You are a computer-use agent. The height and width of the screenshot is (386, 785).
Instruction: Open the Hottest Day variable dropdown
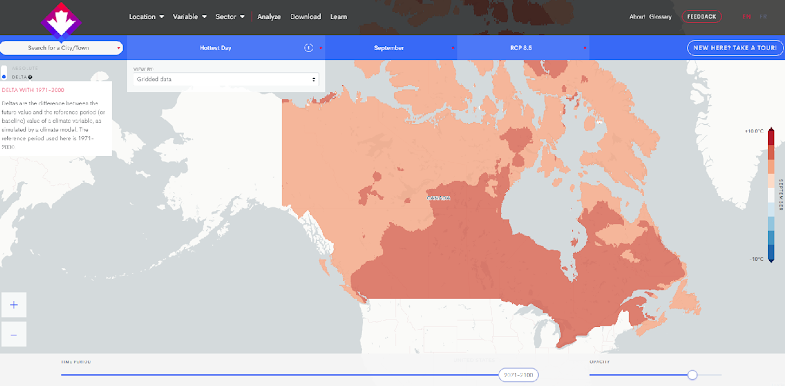[215, 48]
